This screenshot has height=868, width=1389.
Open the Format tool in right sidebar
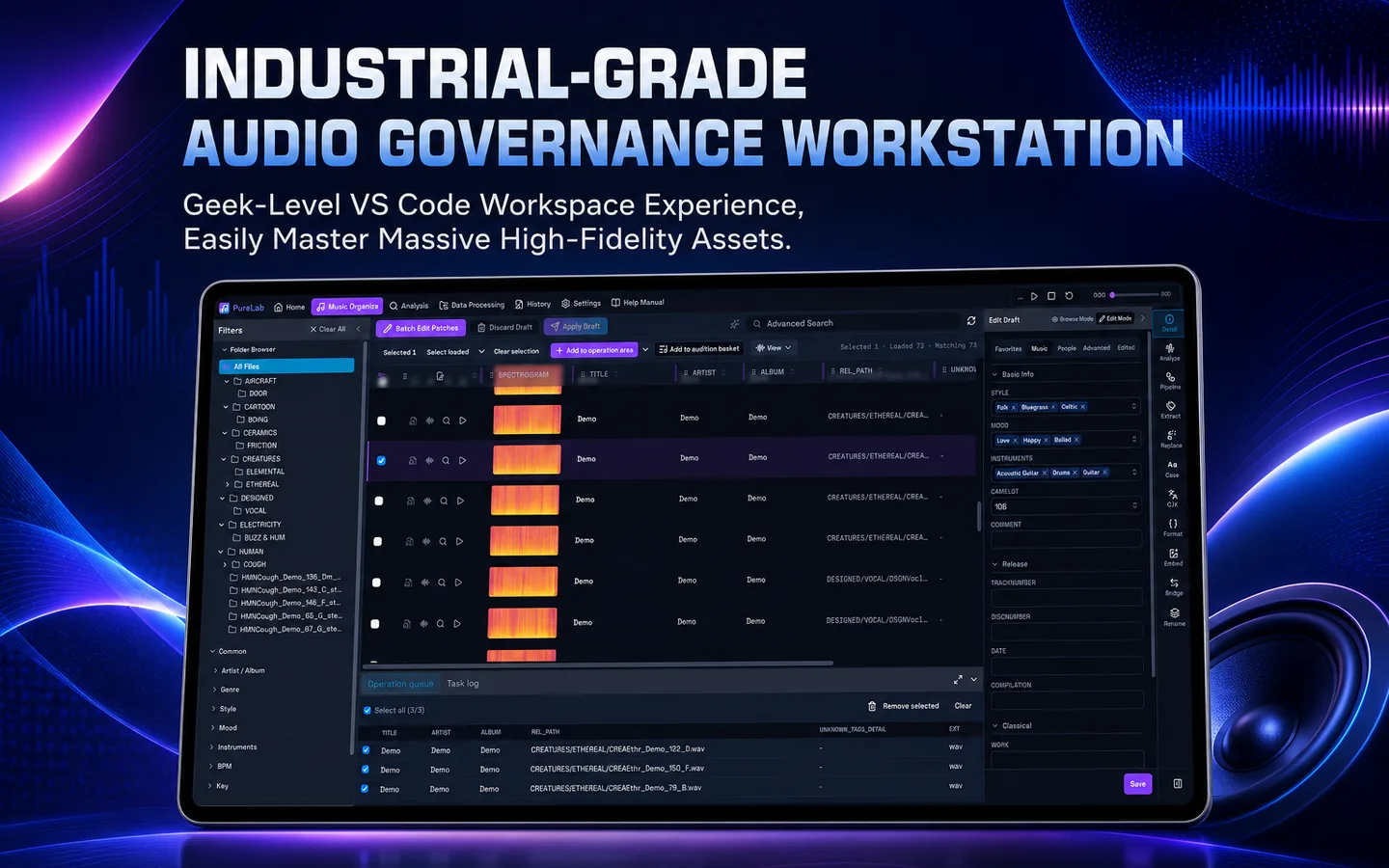pyautogui.click(x=1173, y=528)
